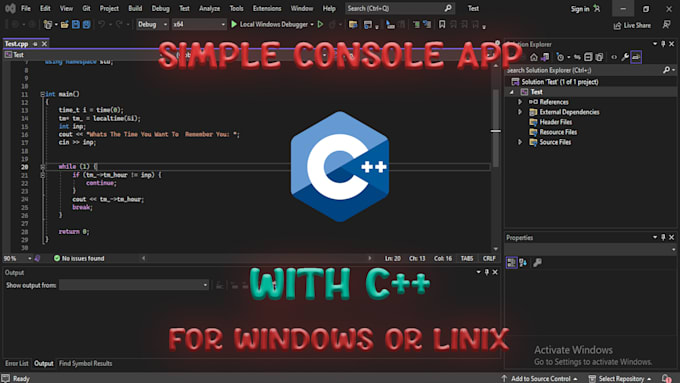Click the notifications bell in status bar
This screenshot has height=383, width=680.
coord(666,379)
